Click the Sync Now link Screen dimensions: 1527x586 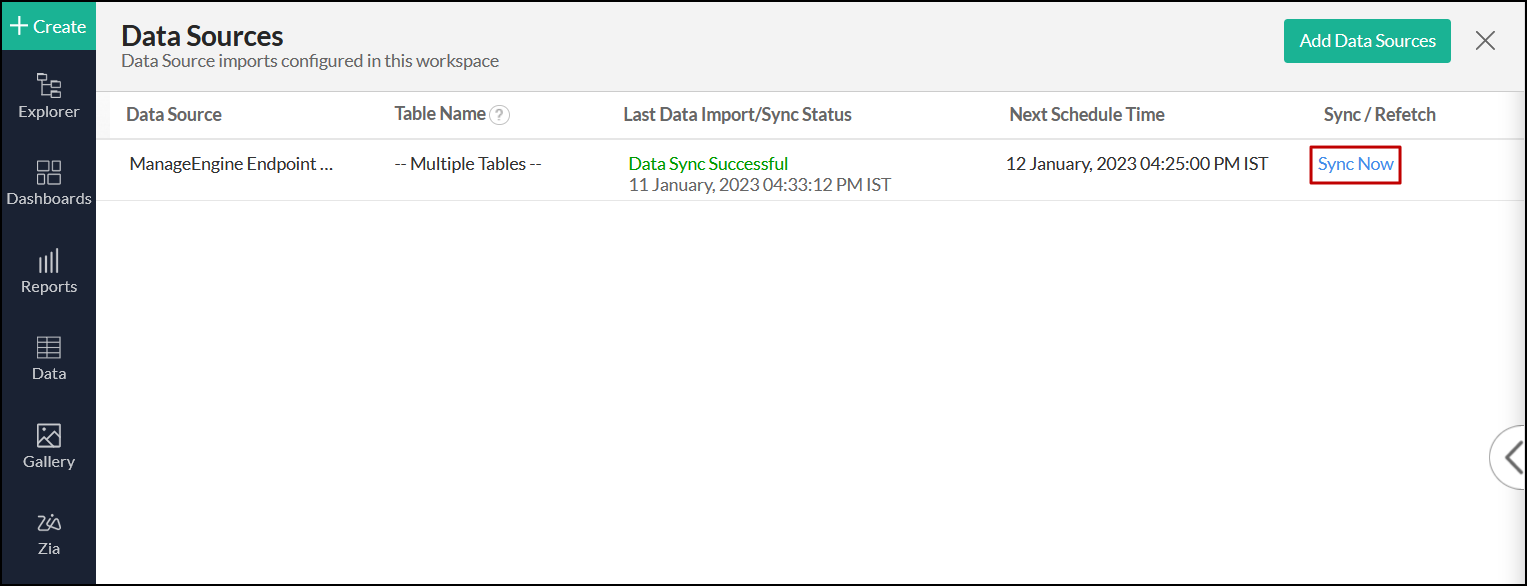point(1355,164)
